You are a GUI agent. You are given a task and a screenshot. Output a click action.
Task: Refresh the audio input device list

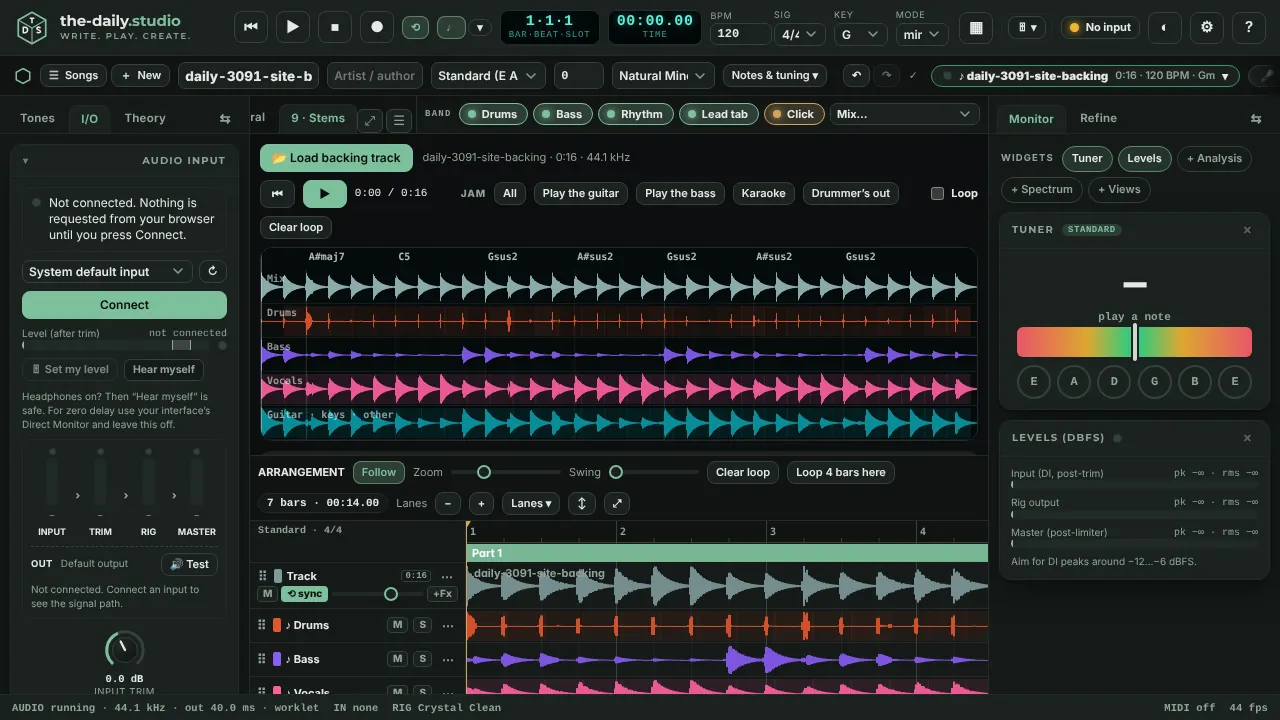coord(212,271)
